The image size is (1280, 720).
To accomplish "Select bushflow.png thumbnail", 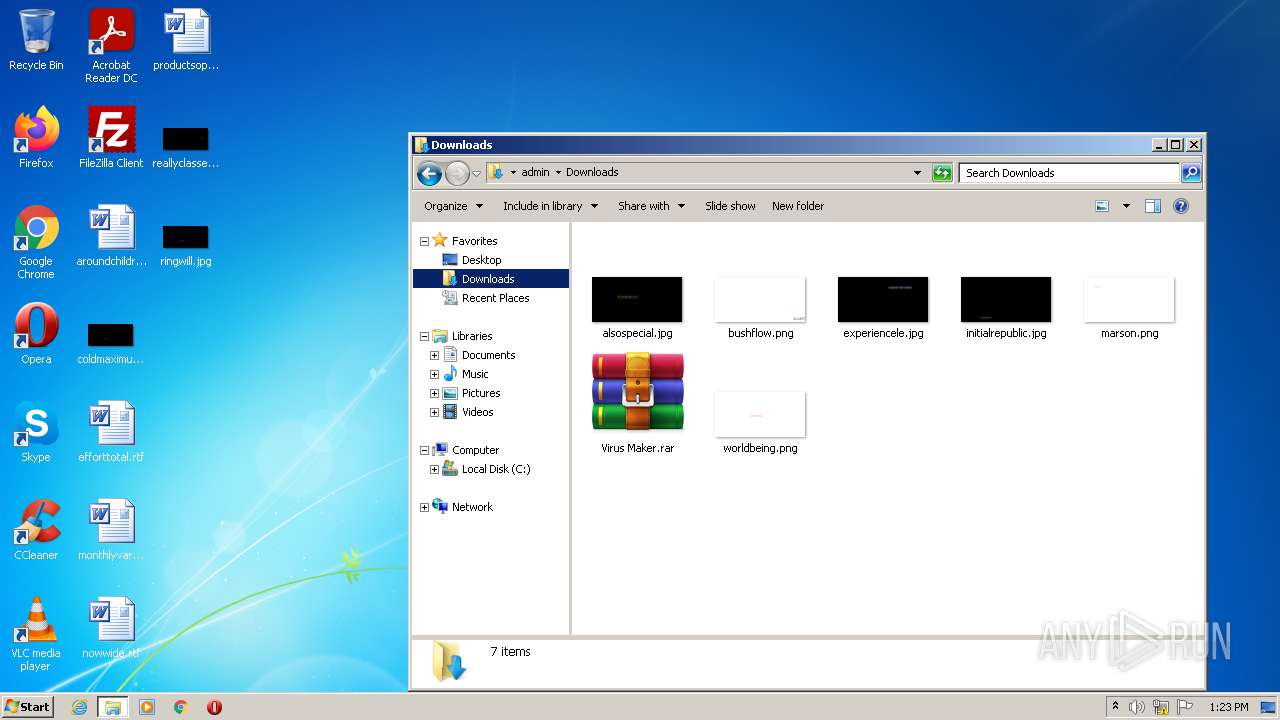I will [760, 309].
